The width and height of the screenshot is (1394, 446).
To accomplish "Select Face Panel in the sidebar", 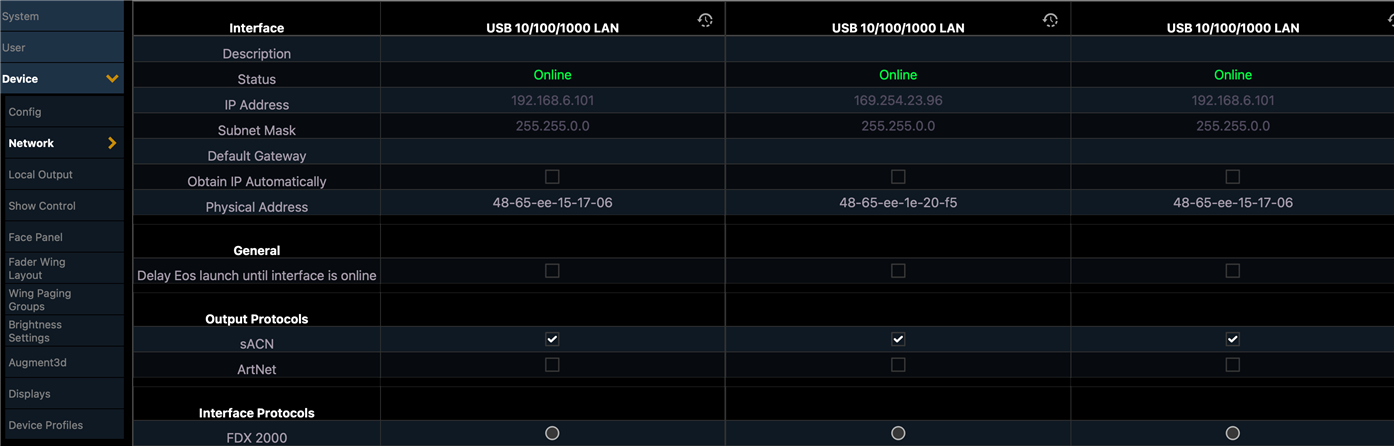I will coord(36,237).
